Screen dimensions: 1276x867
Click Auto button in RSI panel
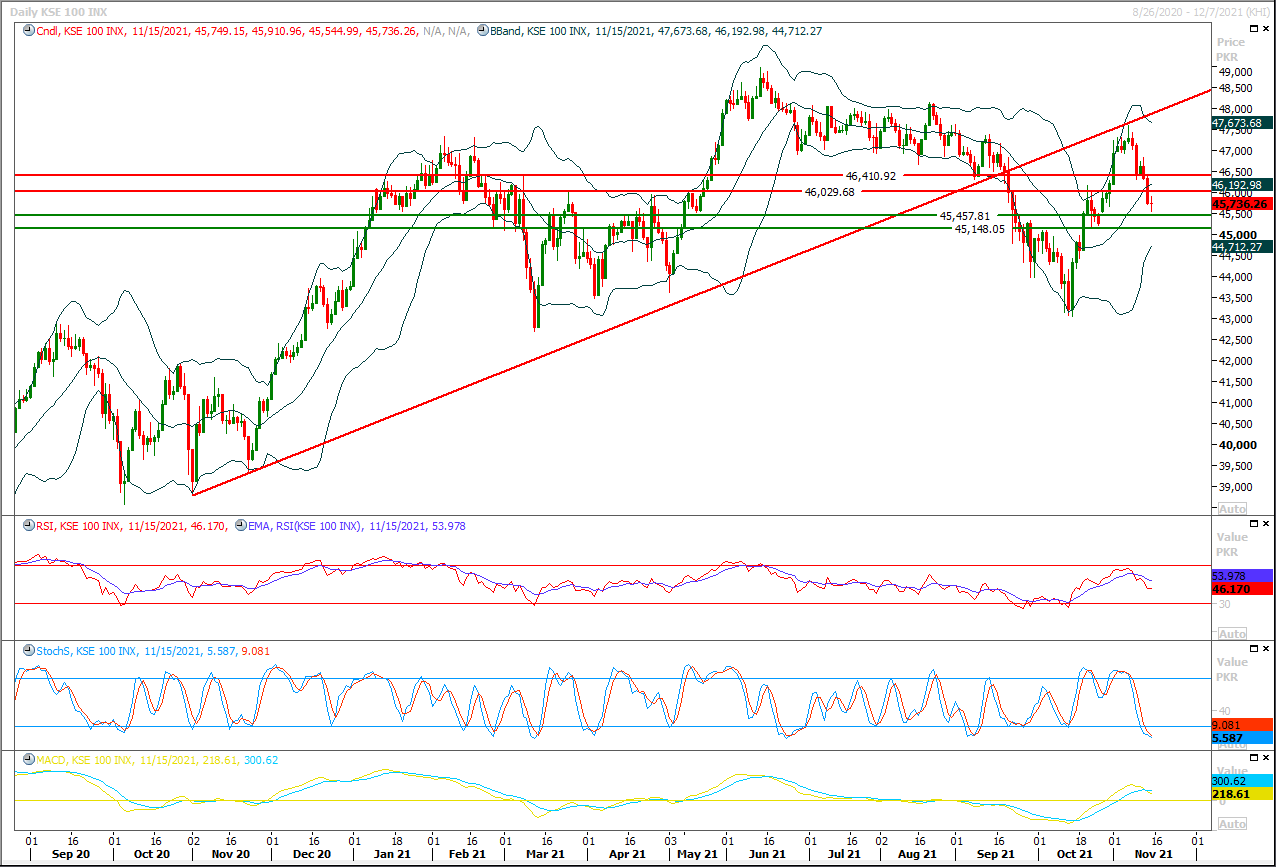click(x=1233, y=634)
